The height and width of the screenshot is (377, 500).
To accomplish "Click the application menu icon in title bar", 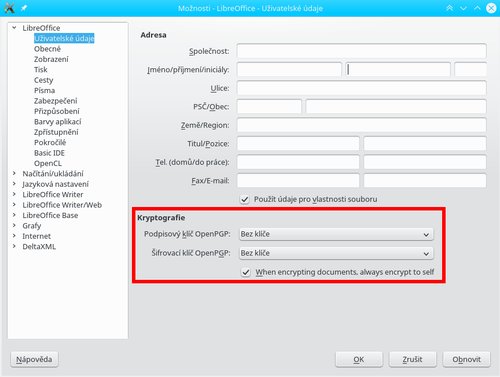I will 9,8.
